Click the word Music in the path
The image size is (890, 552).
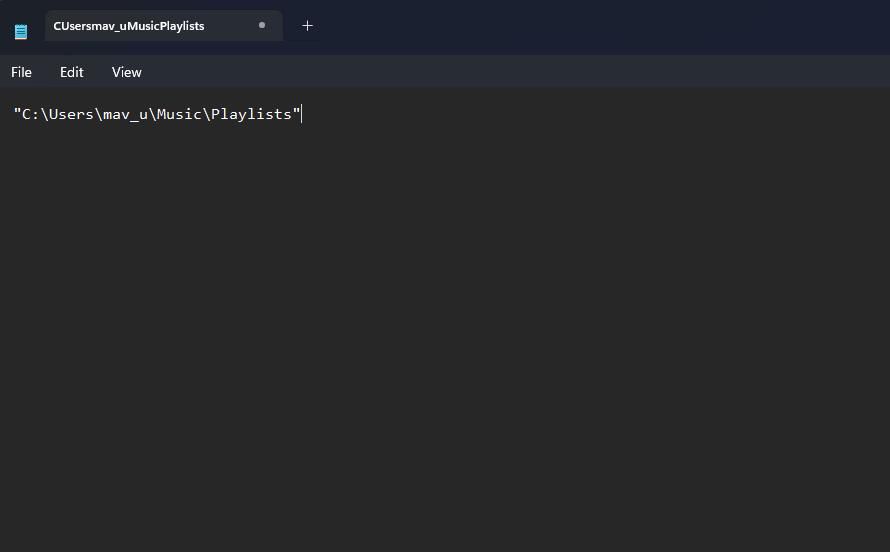(179, 114)
